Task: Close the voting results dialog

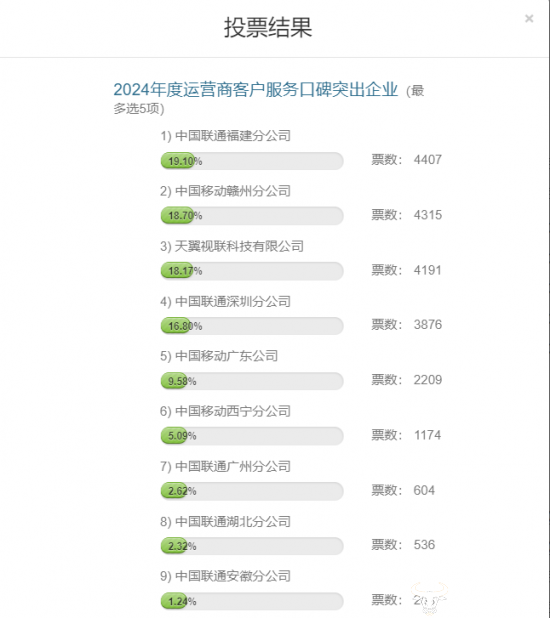Action: pyautogui.click(x=529, y=19)
